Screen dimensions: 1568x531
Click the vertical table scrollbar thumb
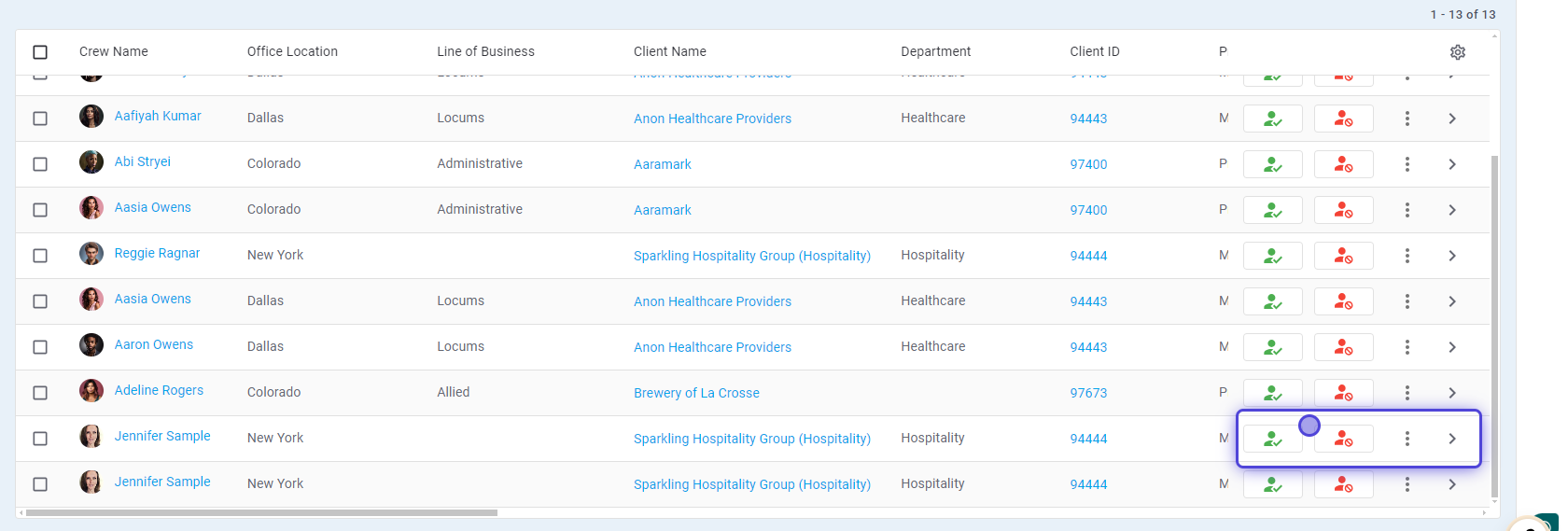(1494, 326)
